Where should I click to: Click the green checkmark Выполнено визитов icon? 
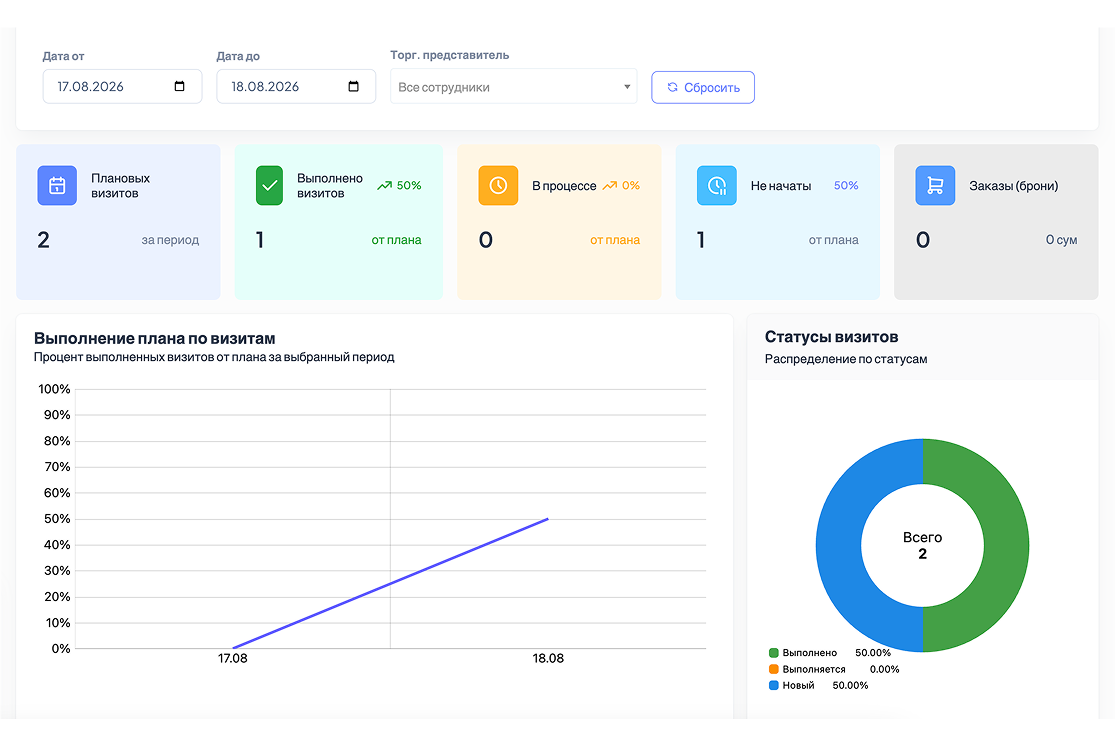(x=270, y=186)
